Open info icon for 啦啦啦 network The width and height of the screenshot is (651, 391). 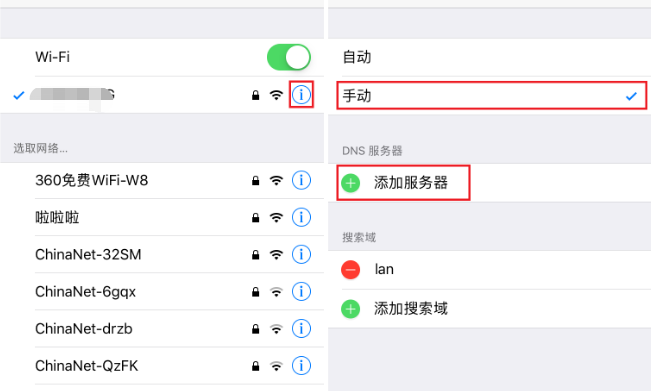[x=301, y=217]
